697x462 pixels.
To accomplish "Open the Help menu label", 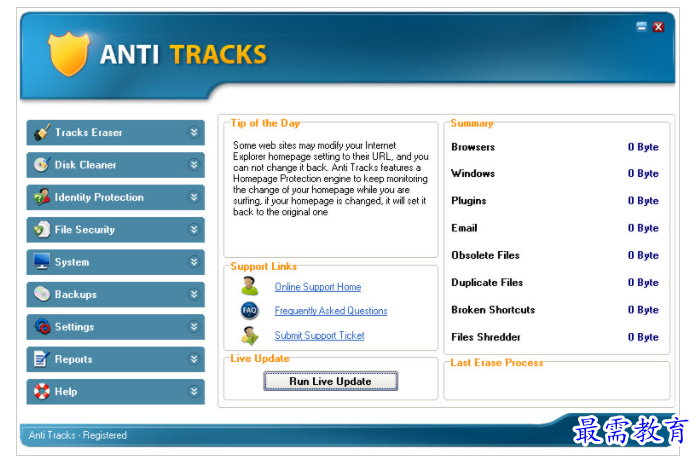I will (x=66, y=392).
